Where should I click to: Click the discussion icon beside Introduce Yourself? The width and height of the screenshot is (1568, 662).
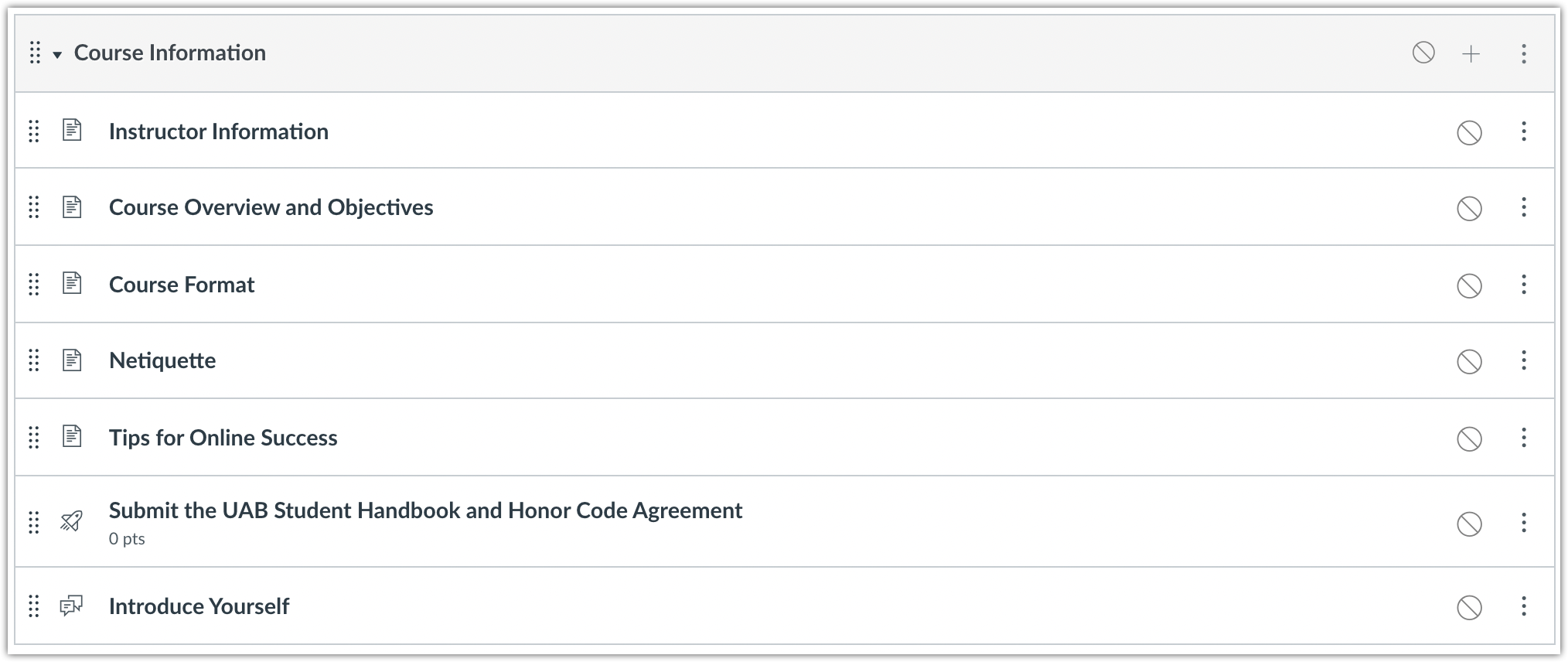coord(71,606)
